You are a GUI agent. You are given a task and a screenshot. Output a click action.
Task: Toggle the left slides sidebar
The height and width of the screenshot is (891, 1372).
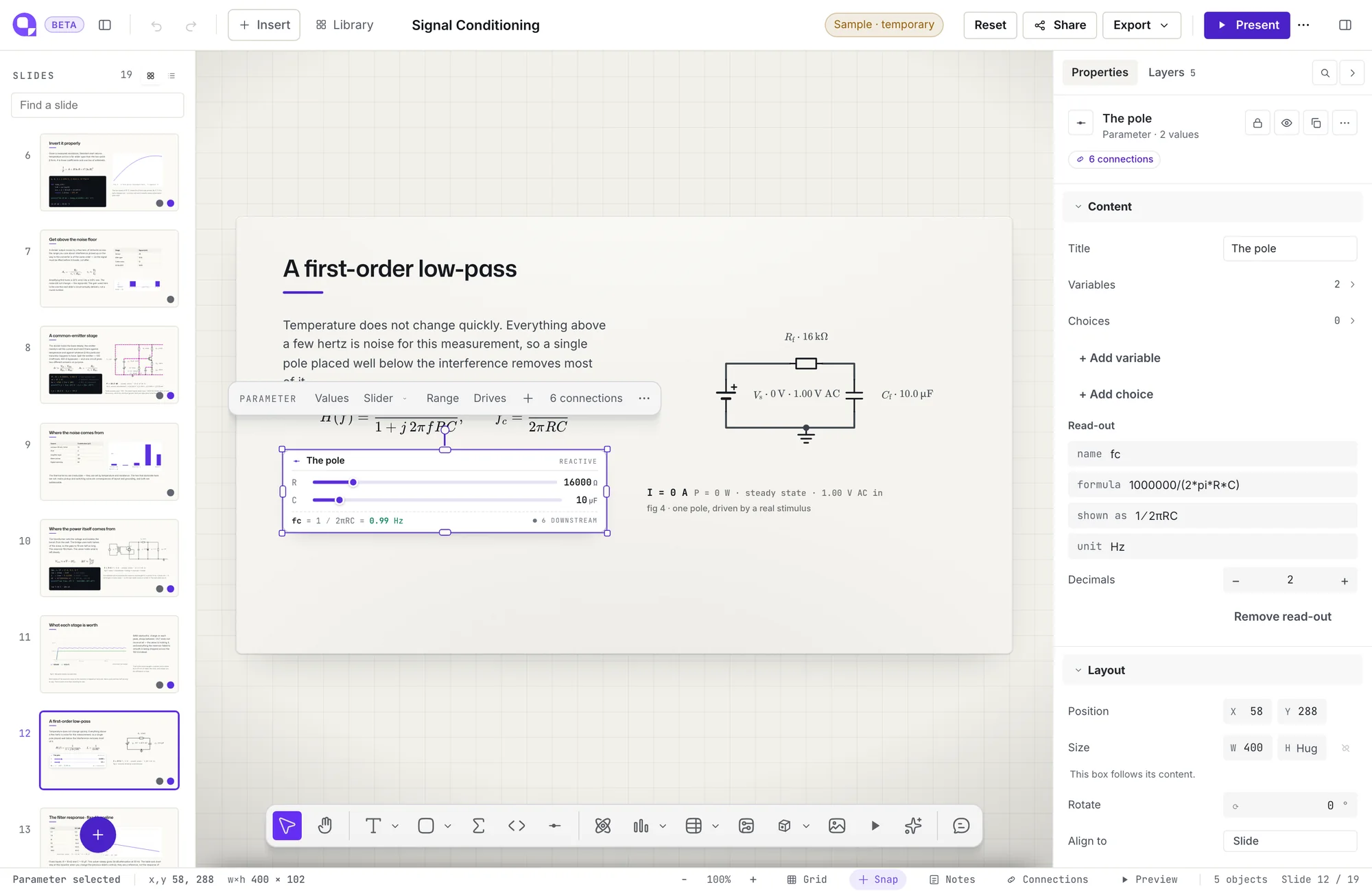tap(105, 25)
